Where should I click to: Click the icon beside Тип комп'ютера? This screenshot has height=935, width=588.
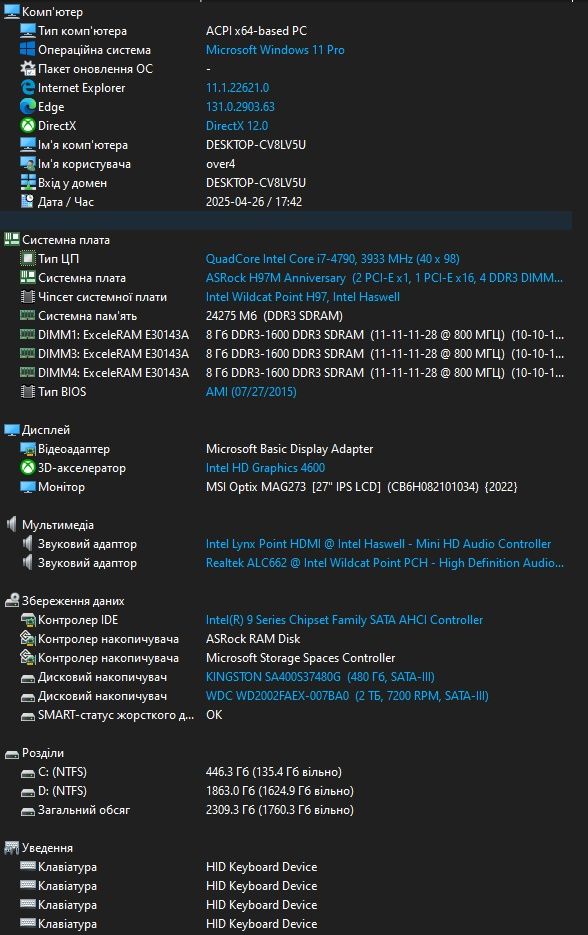[x=27, y=30]
